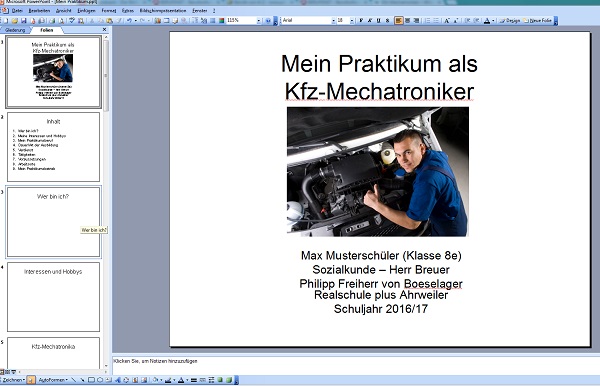Switch to the Gliederung tab
600x386 pixels.
click(x=15, y=30)
